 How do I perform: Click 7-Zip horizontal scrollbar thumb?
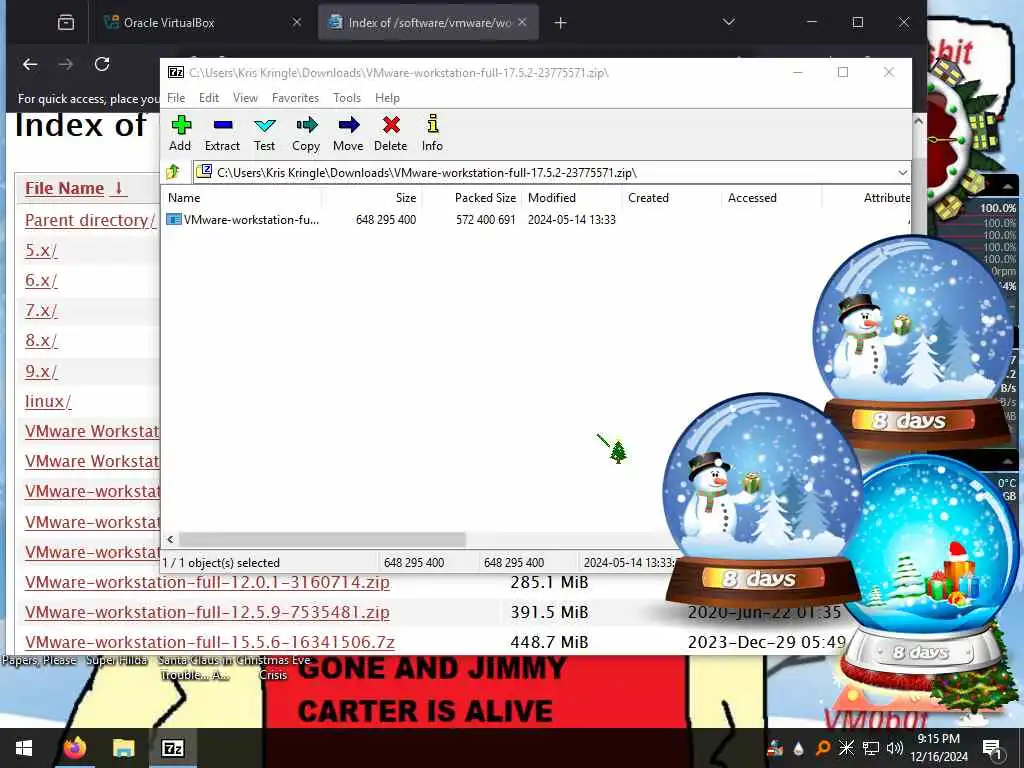coord(322,539)
